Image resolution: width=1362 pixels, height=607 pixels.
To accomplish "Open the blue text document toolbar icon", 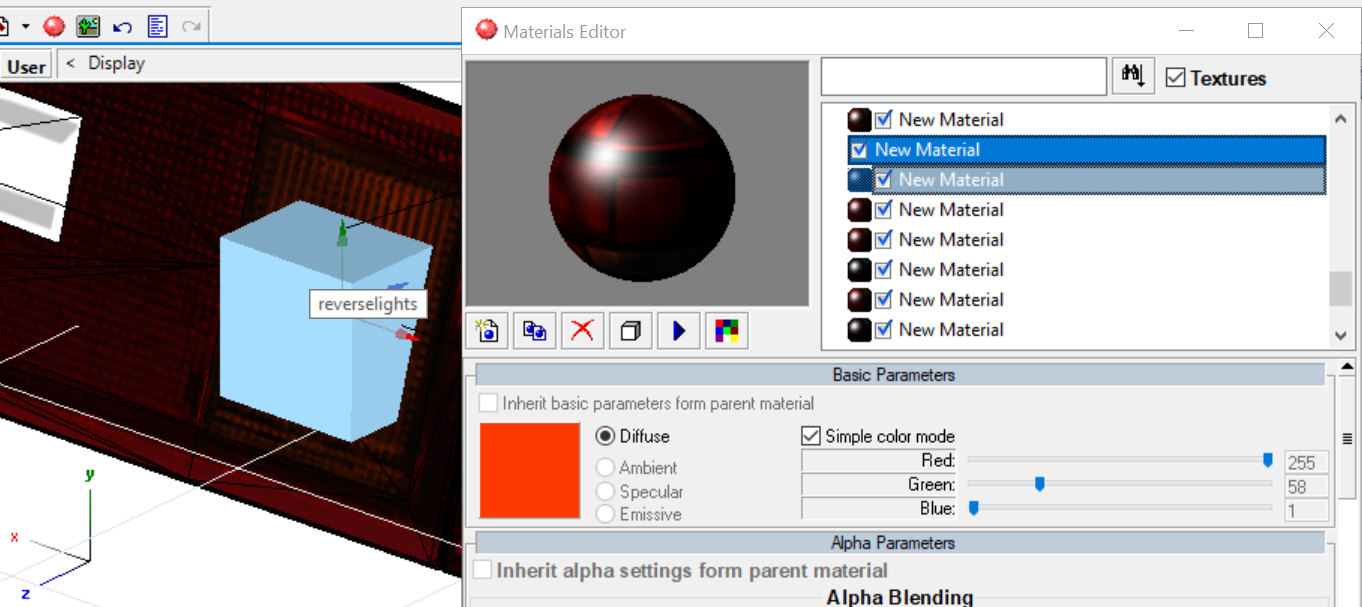I will click(157, 26).
